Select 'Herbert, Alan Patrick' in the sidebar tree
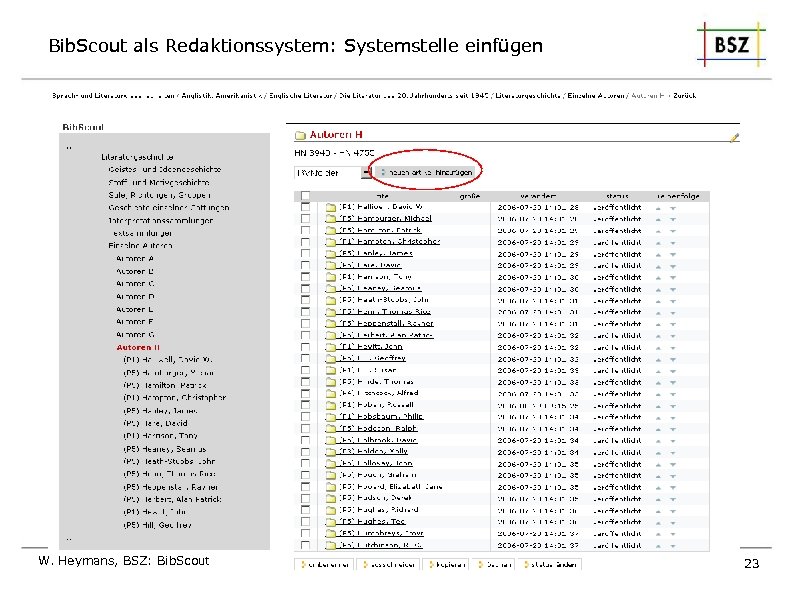 point(173,499)
